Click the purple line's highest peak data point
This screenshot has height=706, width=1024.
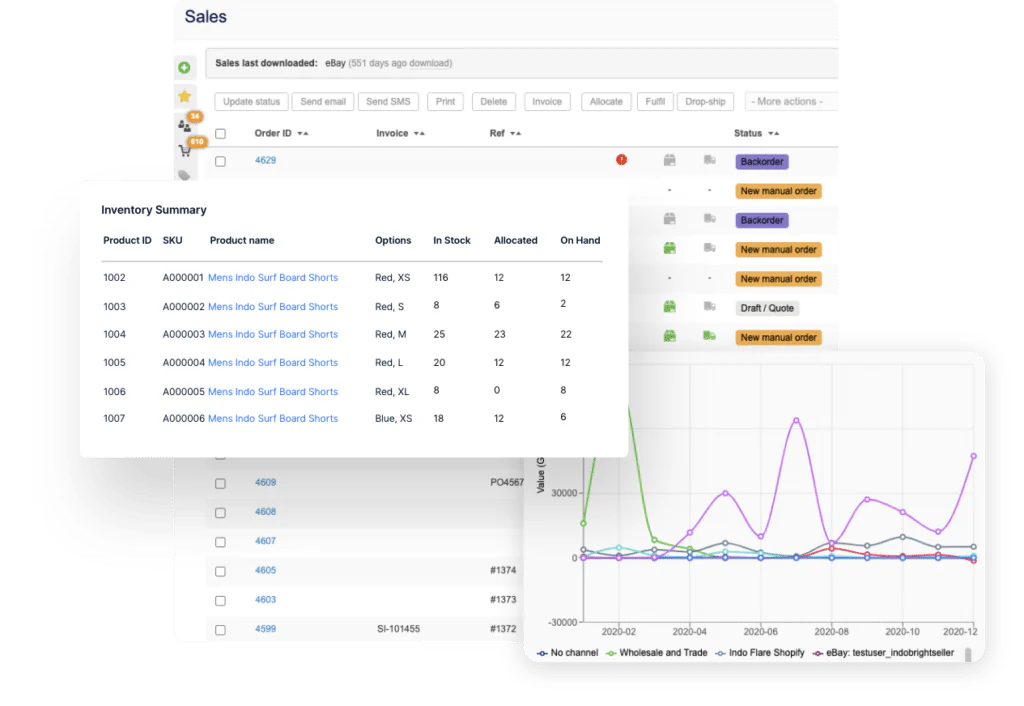point(796,420)
